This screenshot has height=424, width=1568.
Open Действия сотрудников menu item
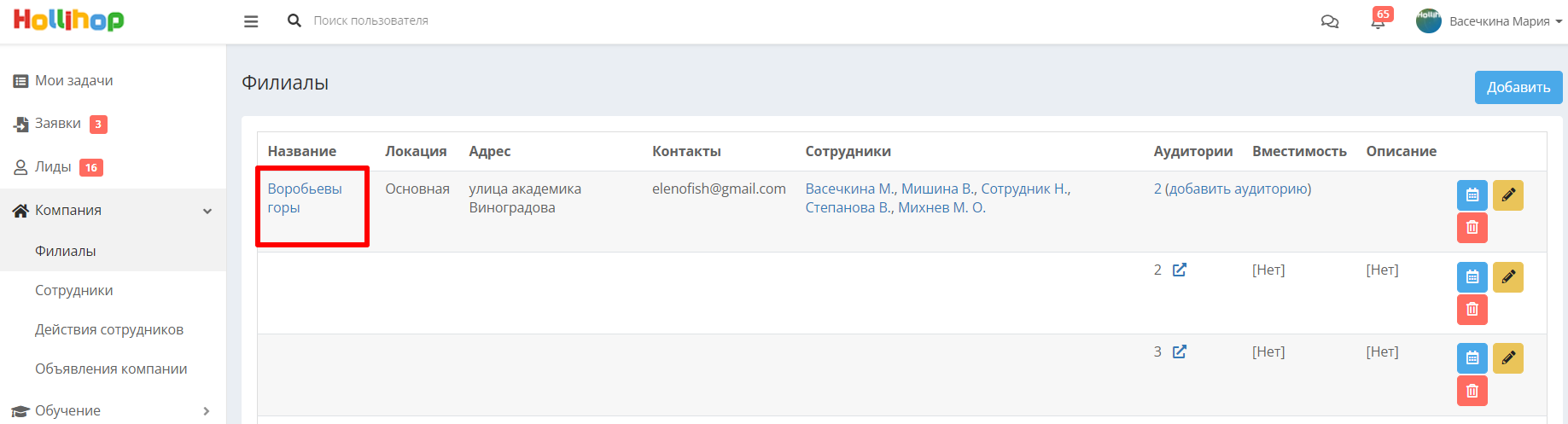click(109, 329)
